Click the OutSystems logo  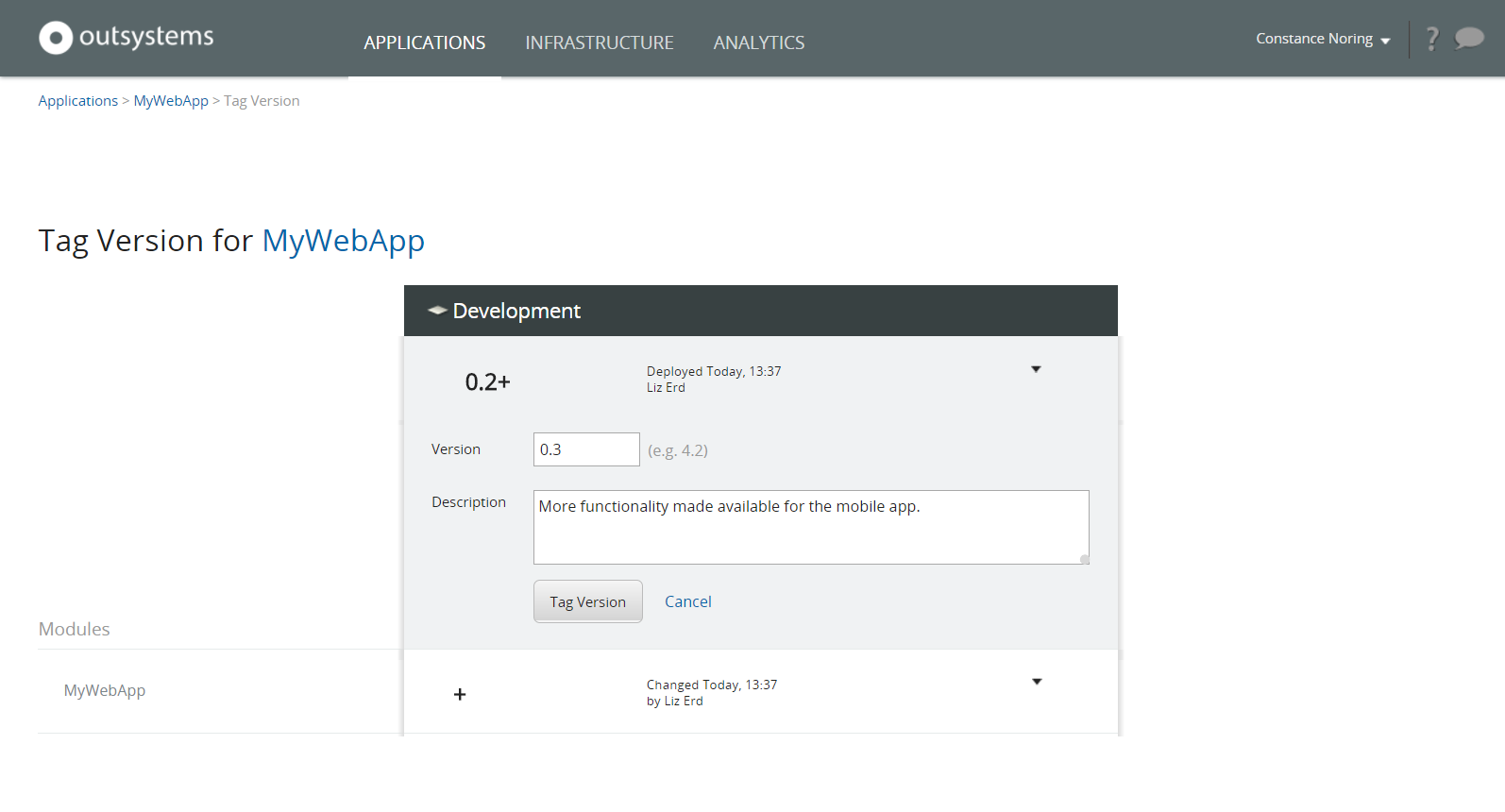coord(127,38)
